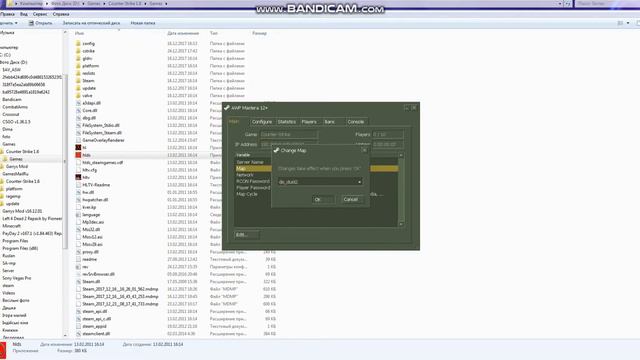Click the steamclient.dll file icon
This screenshot has width=640, height=360.
(x=78, y=333)
